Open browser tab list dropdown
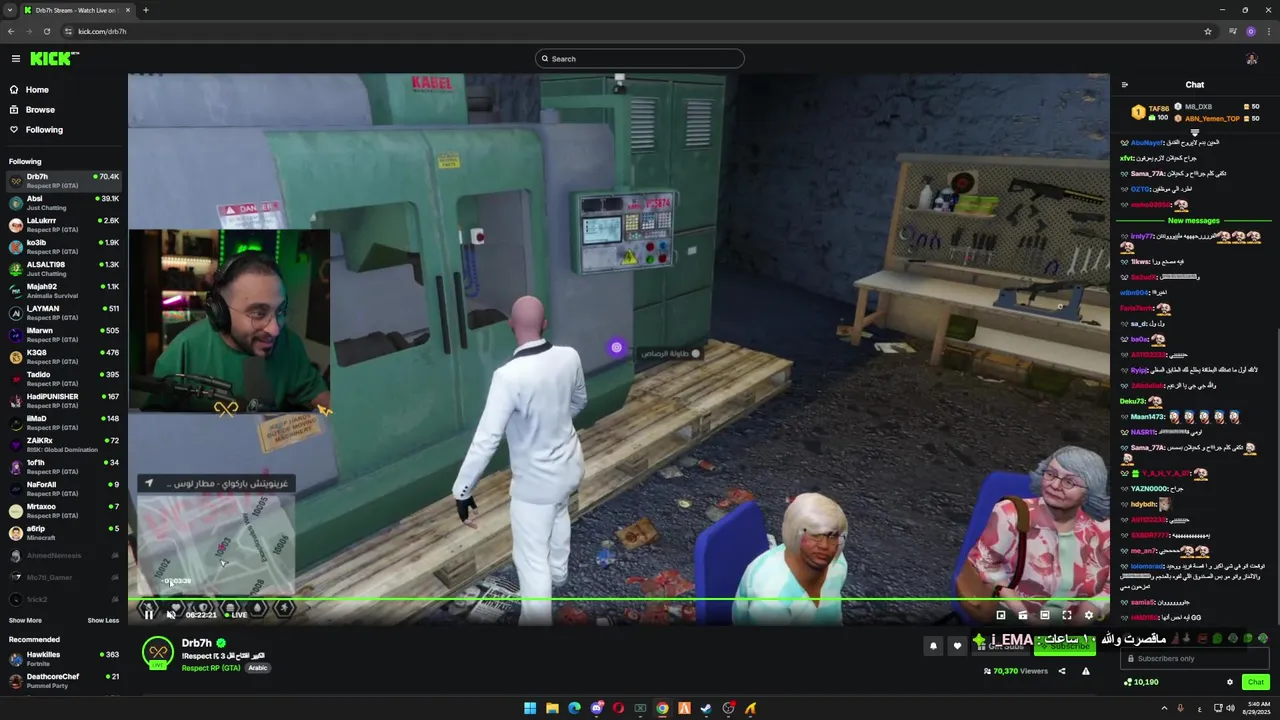 [10, 10]
